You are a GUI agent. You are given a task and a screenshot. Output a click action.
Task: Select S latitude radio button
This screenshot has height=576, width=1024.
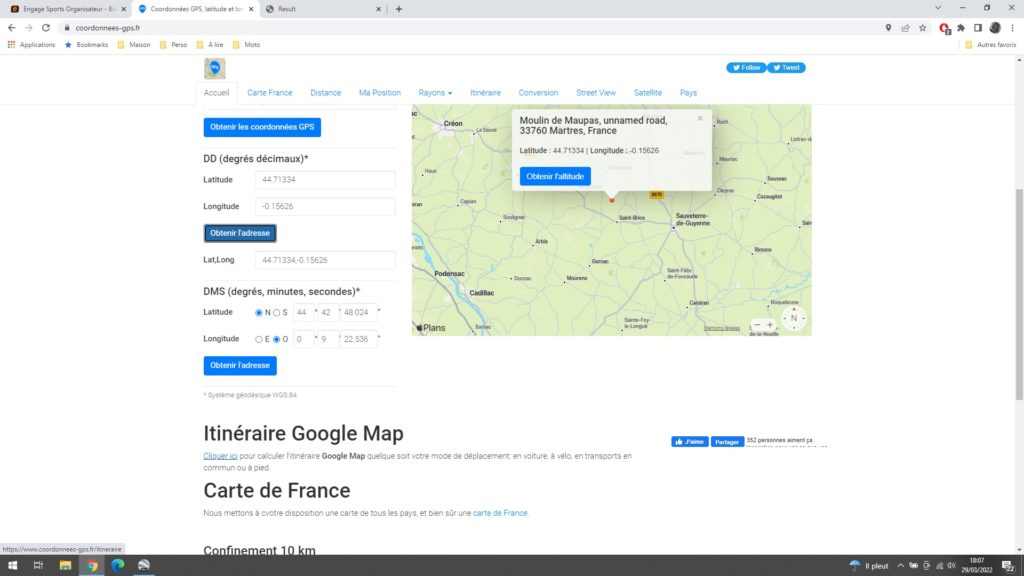(277, 312)
